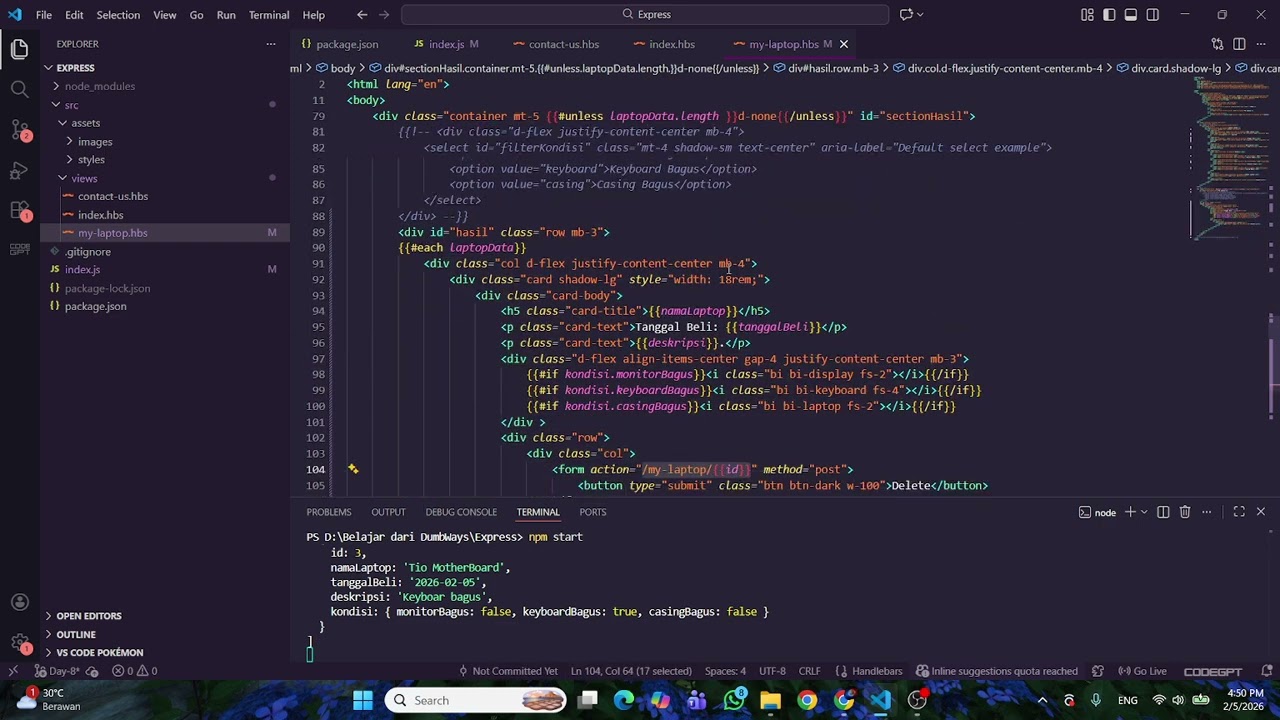The image size is (1280, 720).
Task: Switch to the DEBUG CONSOLE panel tab
Action: click(x=461, y=512)
